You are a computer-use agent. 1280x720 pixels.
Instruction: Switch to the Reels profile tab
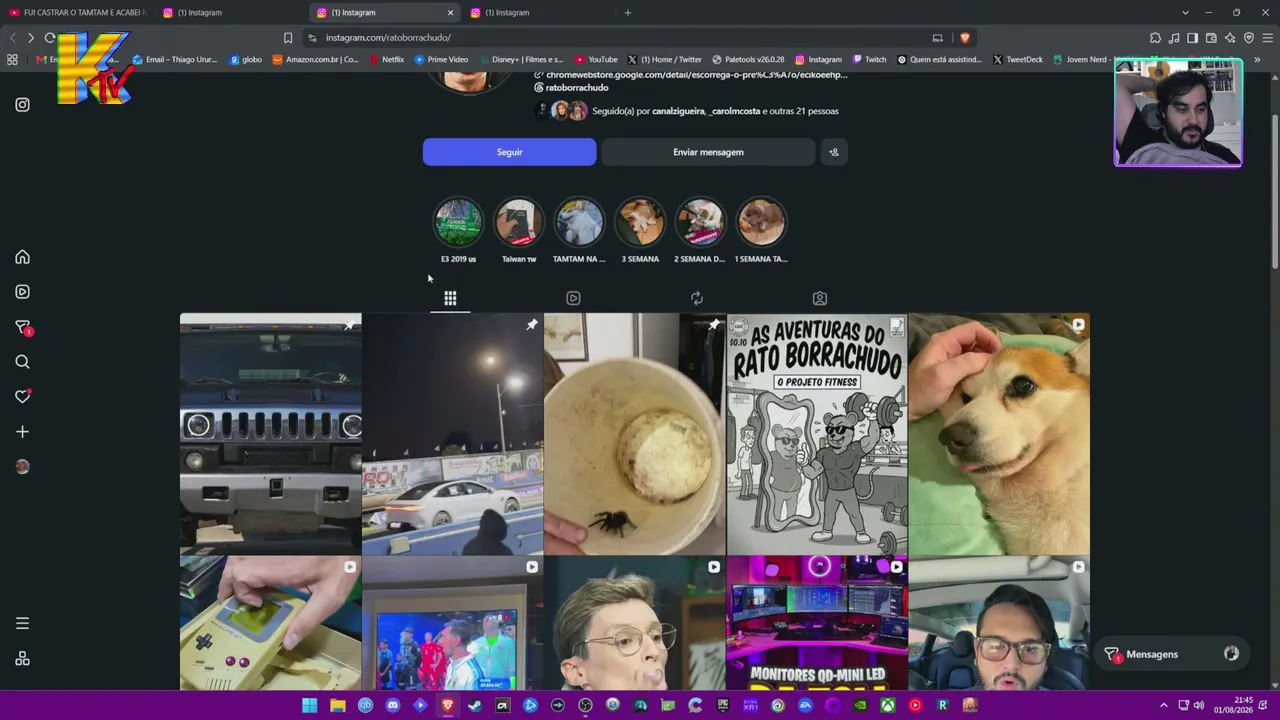(573, 298)
